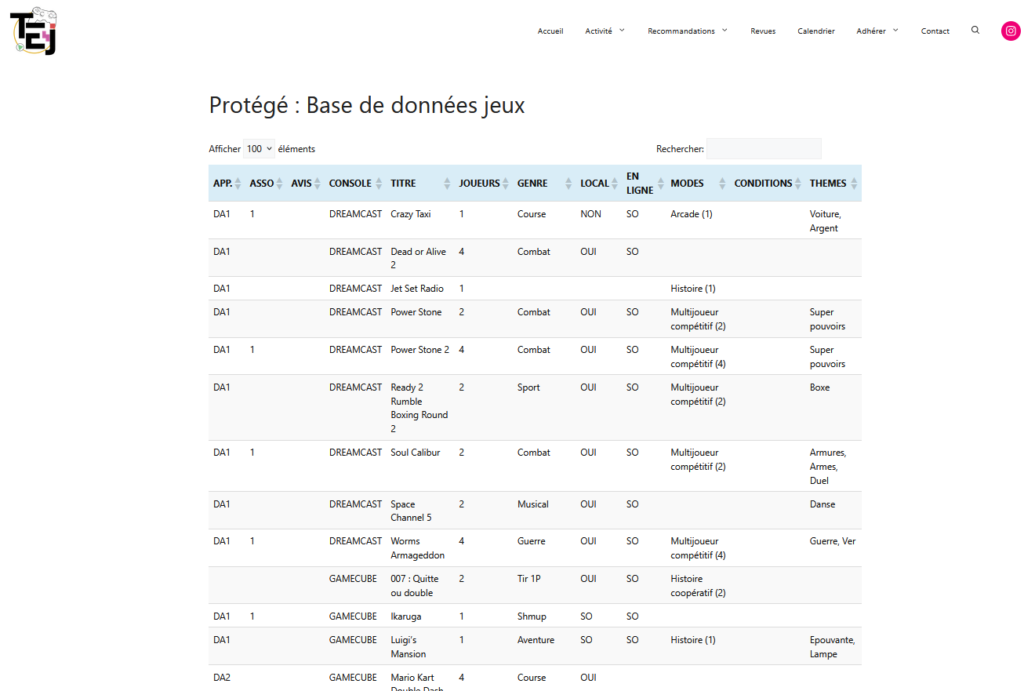Sort table by APP. column arrows

pos(238,184)
